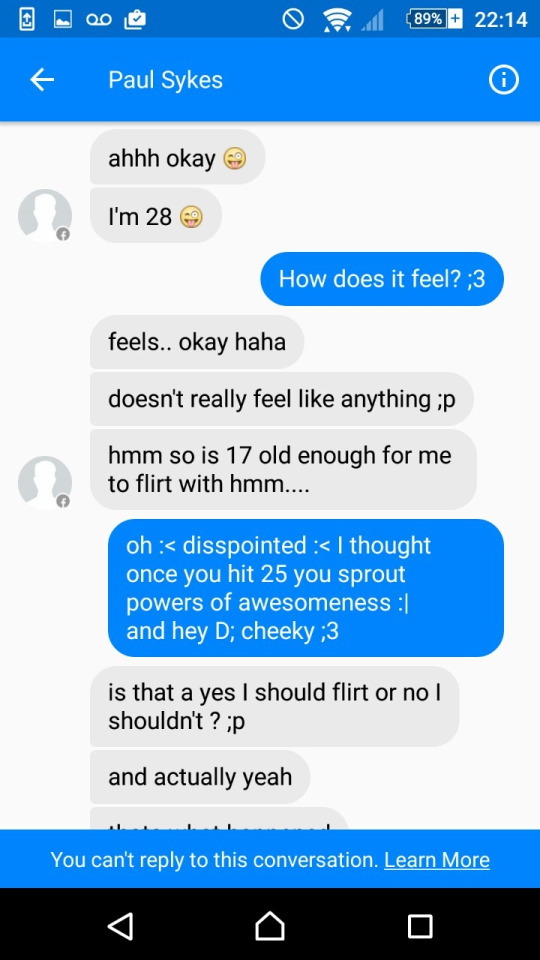Tap the do-not-disturb circle icon in the status bar

[293, 20]
